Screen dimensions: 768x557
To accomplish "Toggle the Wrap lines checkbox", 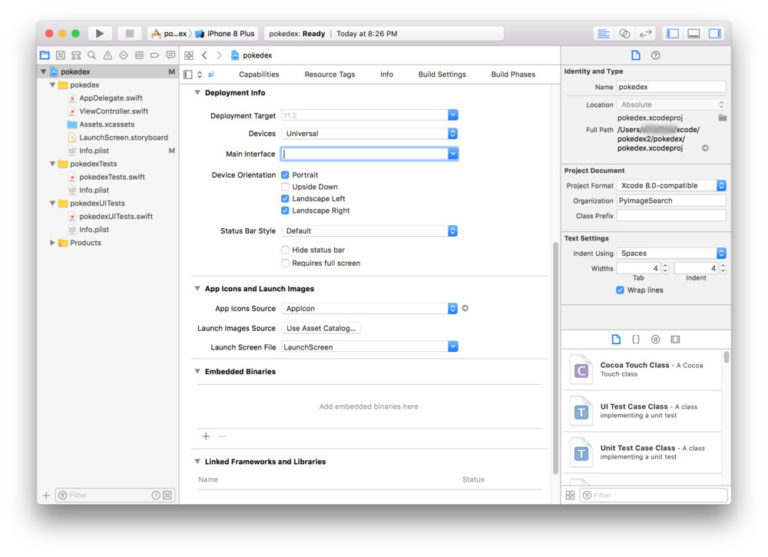I will pos(620,290).
